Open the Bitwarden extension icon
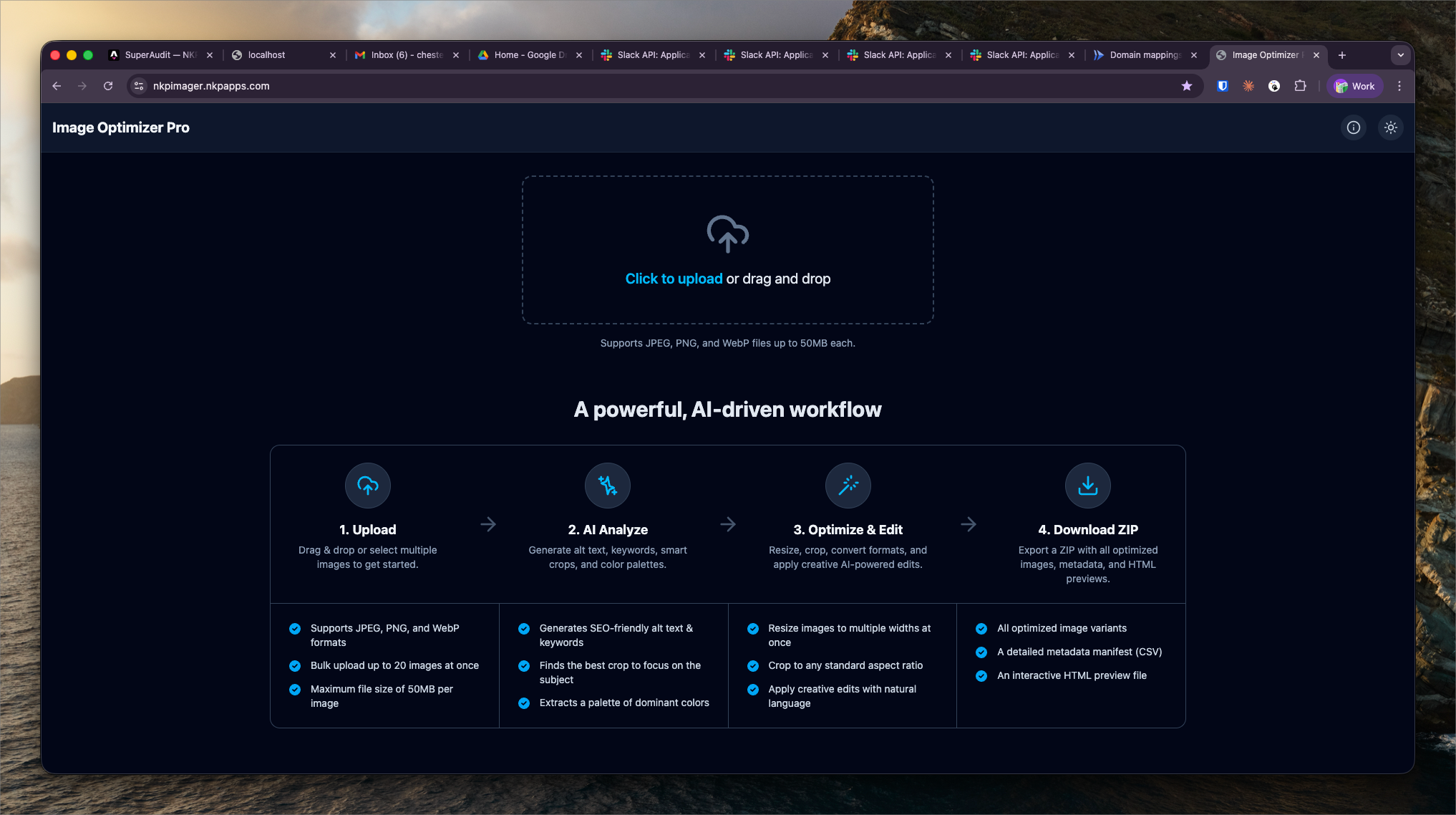 [1223, 86]
